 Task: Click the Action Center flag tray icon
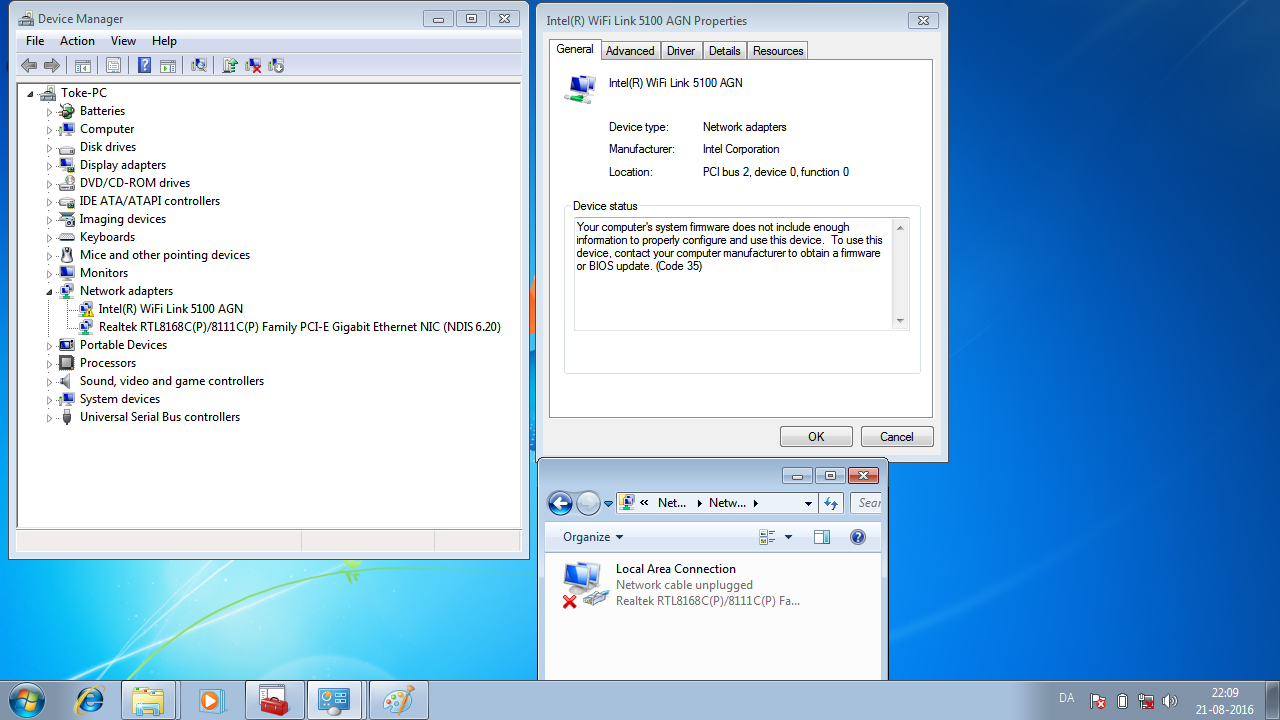[x=1098, y=701]
